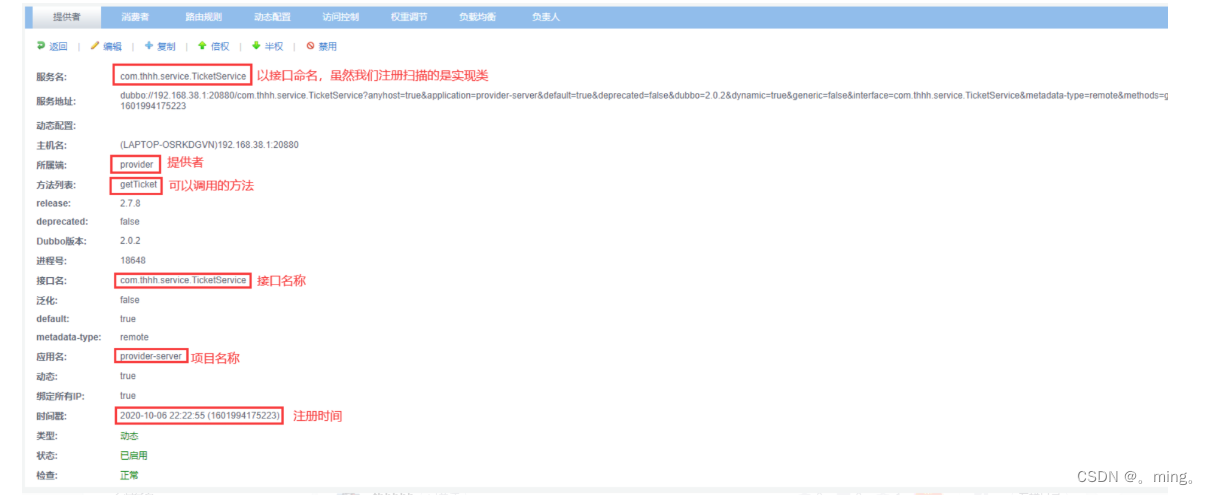1208x495 pixels.
Task: Click the 已启用 status value
Action: tap(133, 455)
